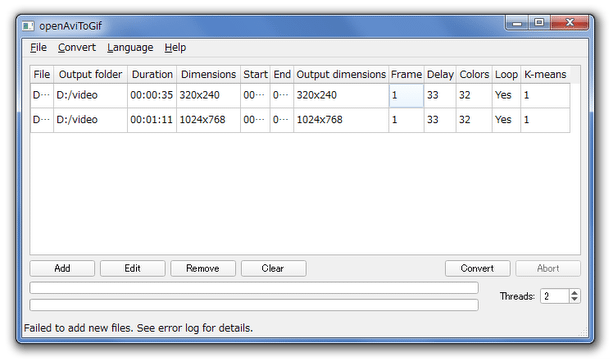The image size is (613, 362).
Task: Click the K-means column header
Action: click(545, 74)
